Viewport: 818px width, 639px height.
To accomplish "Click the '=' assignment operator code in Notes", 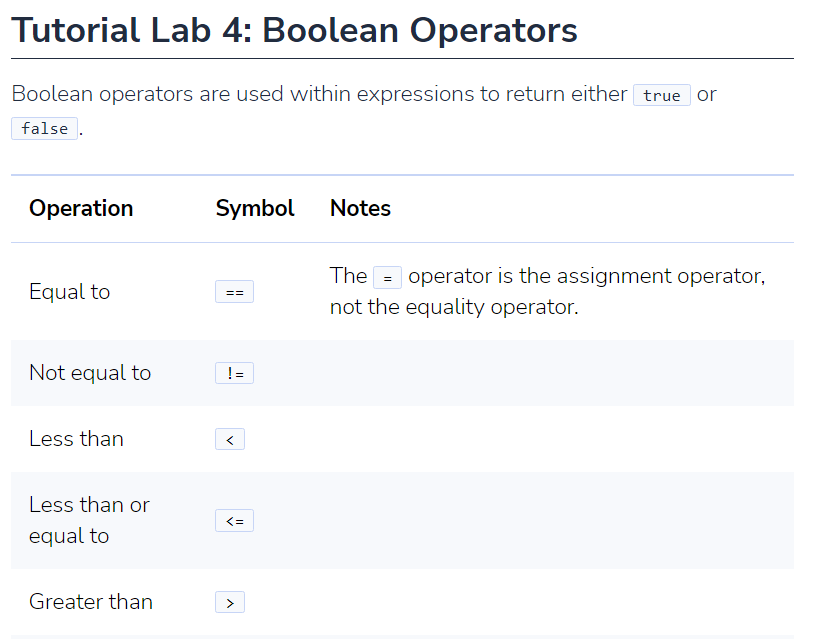I will tap(387, 278).
